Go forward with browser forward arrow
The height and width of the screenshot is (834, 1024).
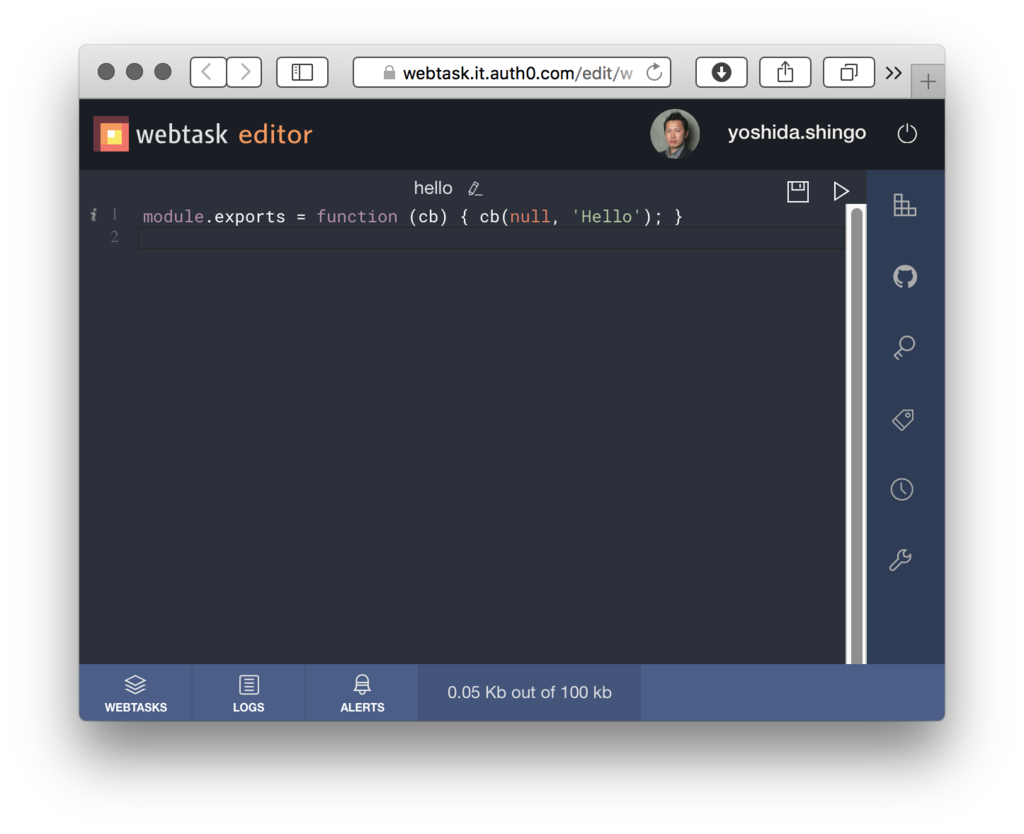pyautogui.click(x=244, y=72)
